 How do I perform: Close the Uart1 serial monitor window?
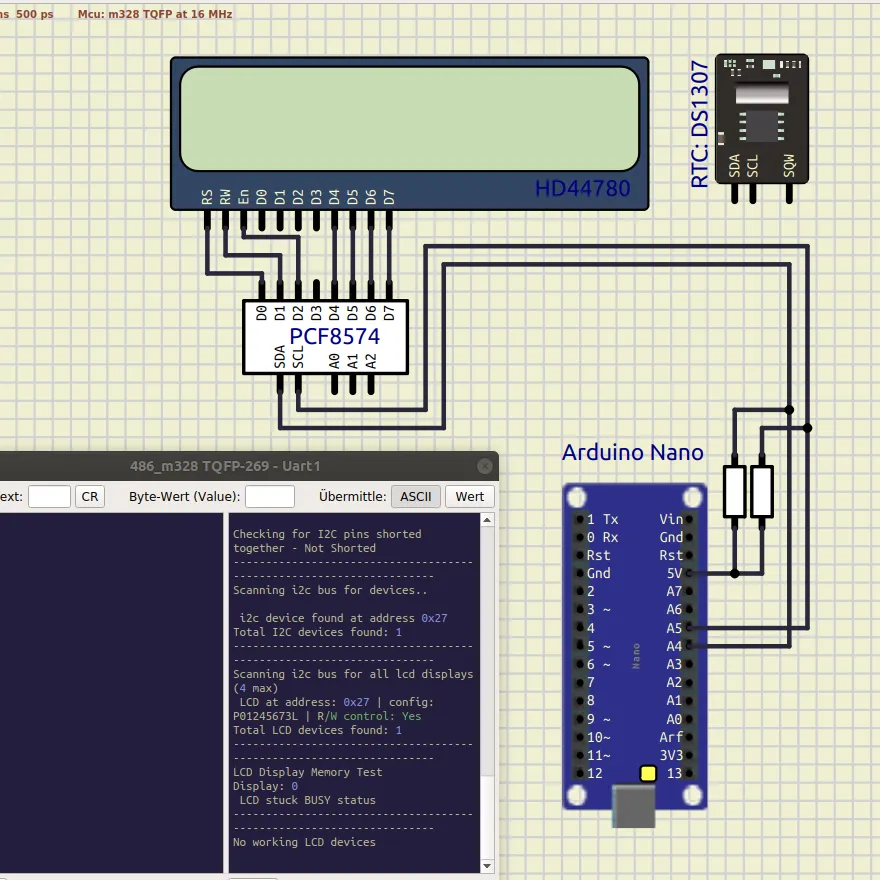pos(485,466)
